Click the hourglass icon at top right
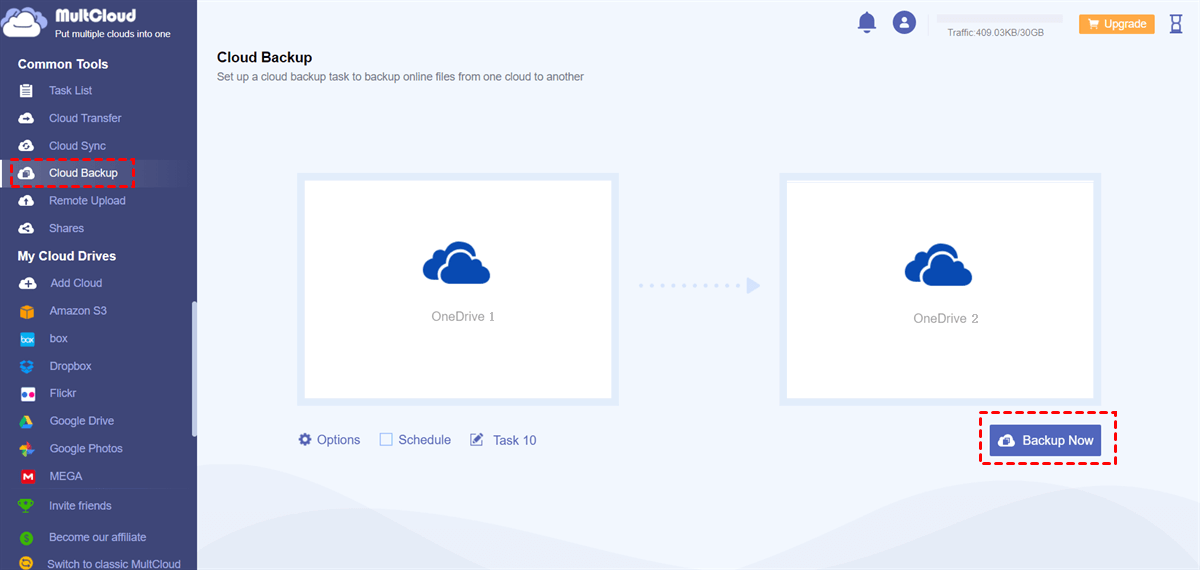Viewport: 1200px width, 570px height. point(1175,24)
